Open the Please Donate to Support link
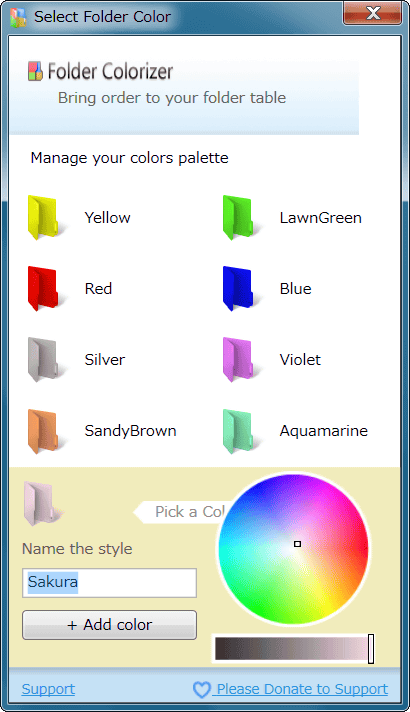The height and width of the screenshot is (712, 410). coord(302,689)
